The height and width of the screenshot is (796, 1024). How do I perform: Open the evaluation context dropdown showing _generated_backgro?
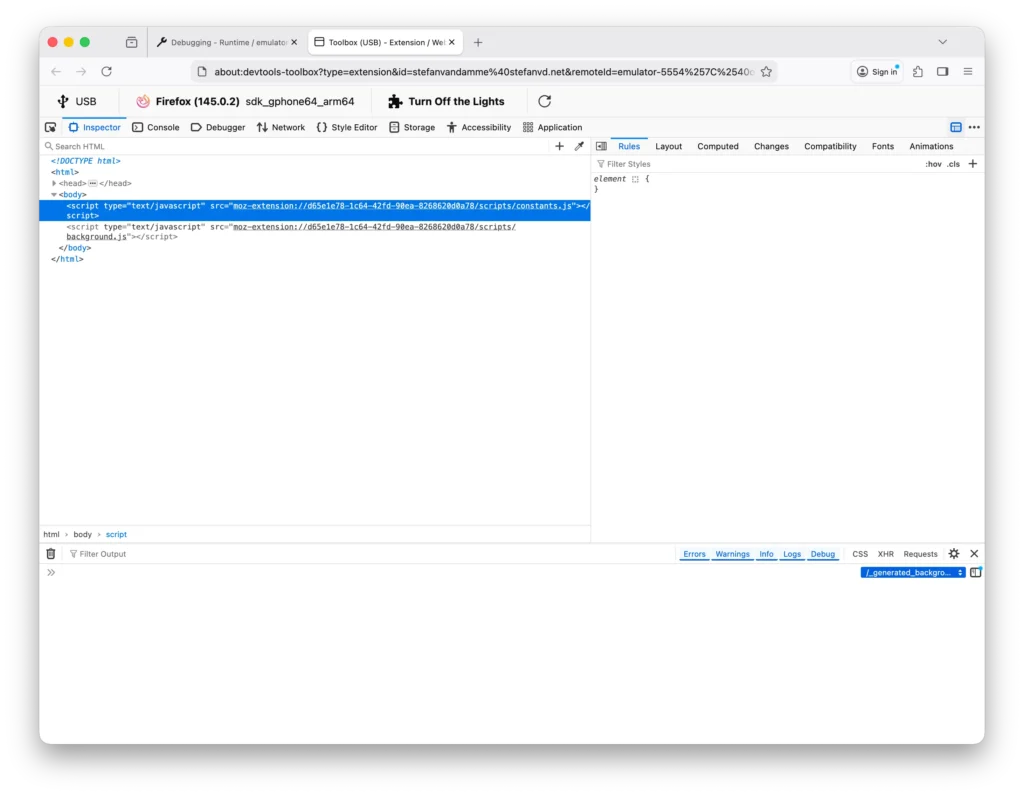point(911,572)
